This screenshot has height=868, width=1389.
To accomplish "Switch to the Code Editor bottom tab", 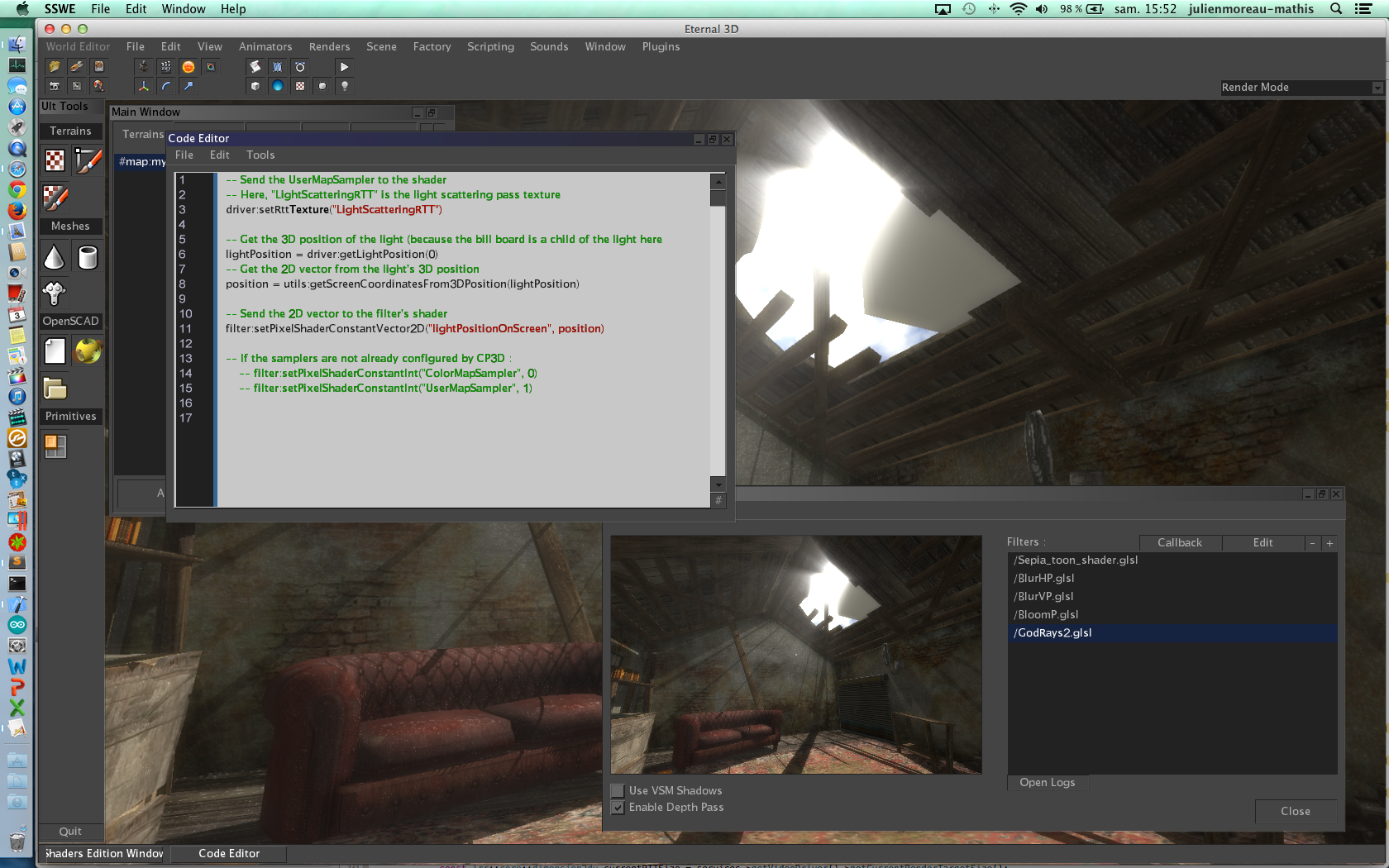I will coord(229,853).
